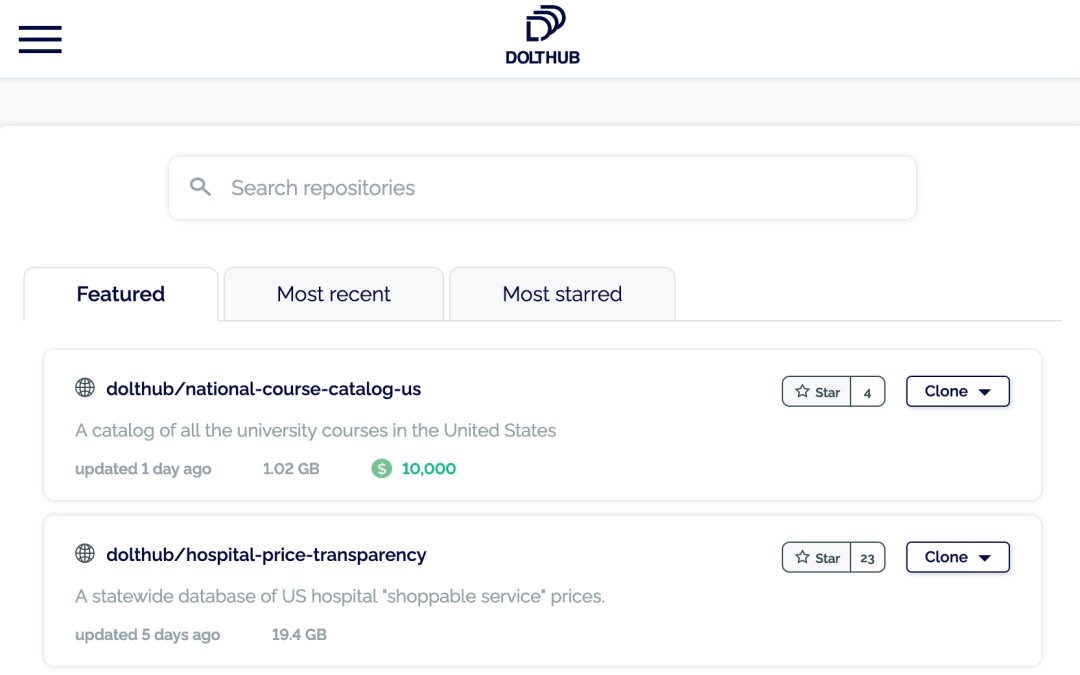Screen dimensions: 1080x675
Task: Click globe icon beside hospital-price-transparency
Action: point(85,554)
